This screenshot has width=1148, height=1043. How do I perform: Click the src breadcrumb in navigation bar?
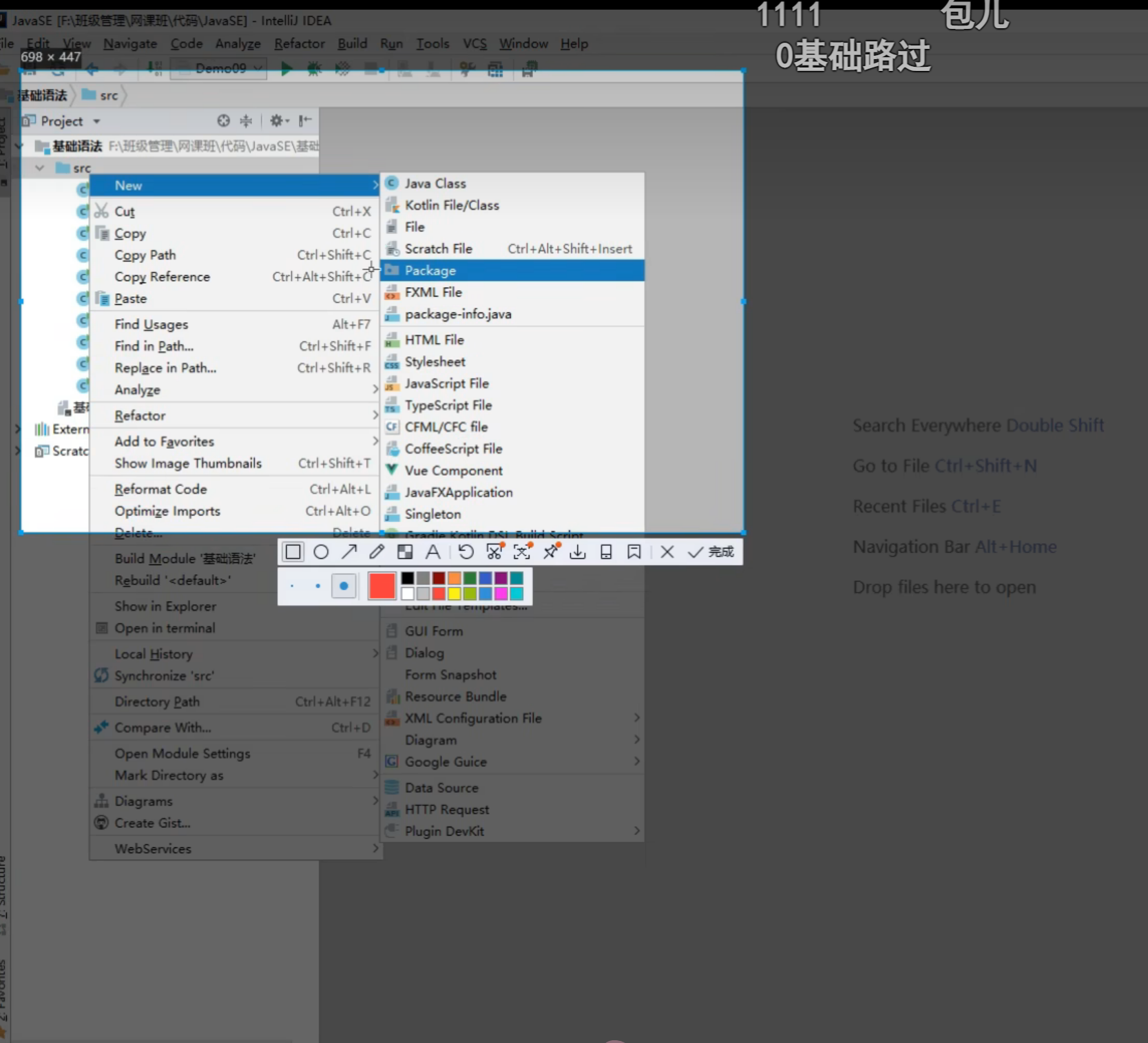tap(101, 96)
